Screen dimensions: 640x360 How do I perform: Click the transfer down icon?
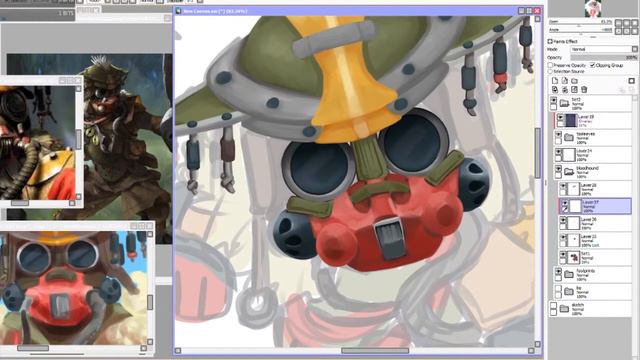555,89
